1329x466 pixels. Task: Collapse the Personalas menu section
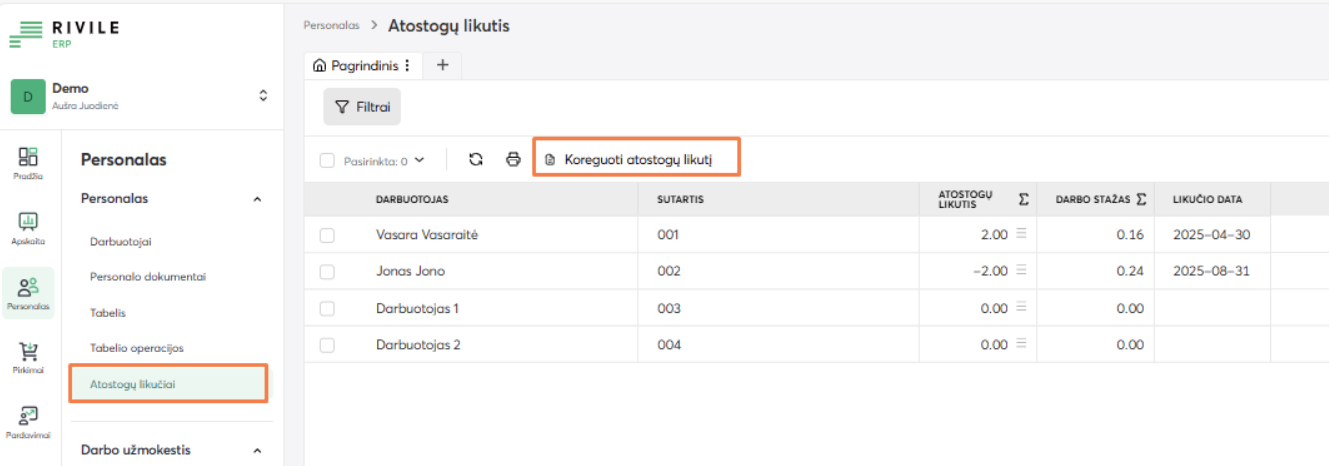(x=257, y=199)
